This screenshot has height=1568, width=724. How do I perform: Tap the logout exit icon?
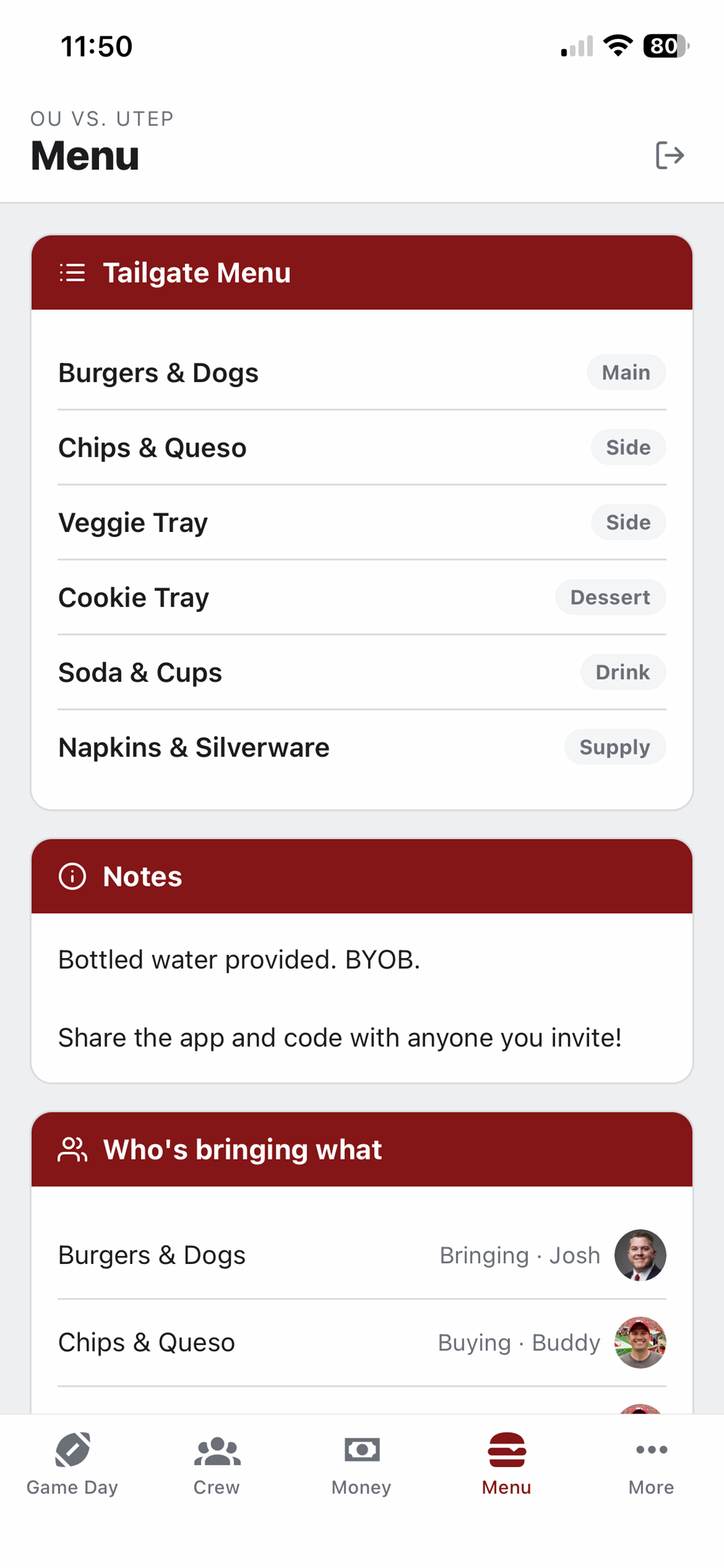click(x=670, y=155)
